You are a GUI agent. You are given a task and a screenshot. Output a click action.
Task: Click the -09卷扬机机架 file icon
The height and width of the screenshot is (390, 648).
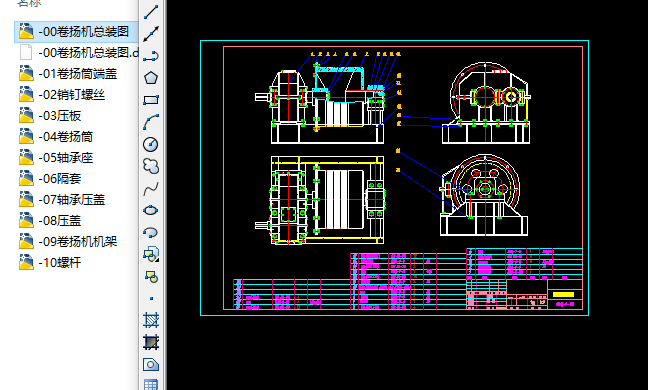26,242
